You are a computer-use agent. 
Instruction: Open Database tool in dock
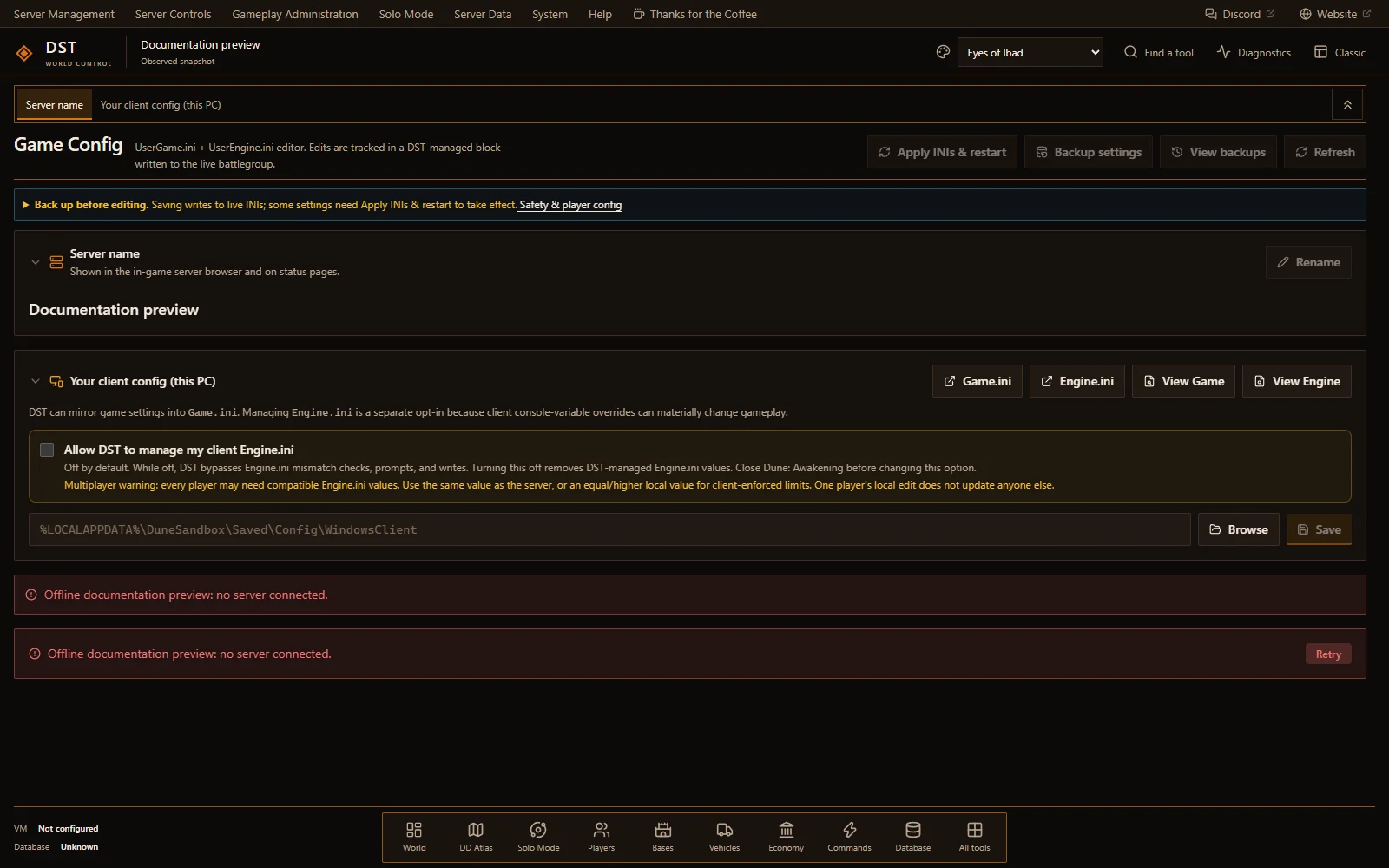pyautogui.click(x=913, y=838)
